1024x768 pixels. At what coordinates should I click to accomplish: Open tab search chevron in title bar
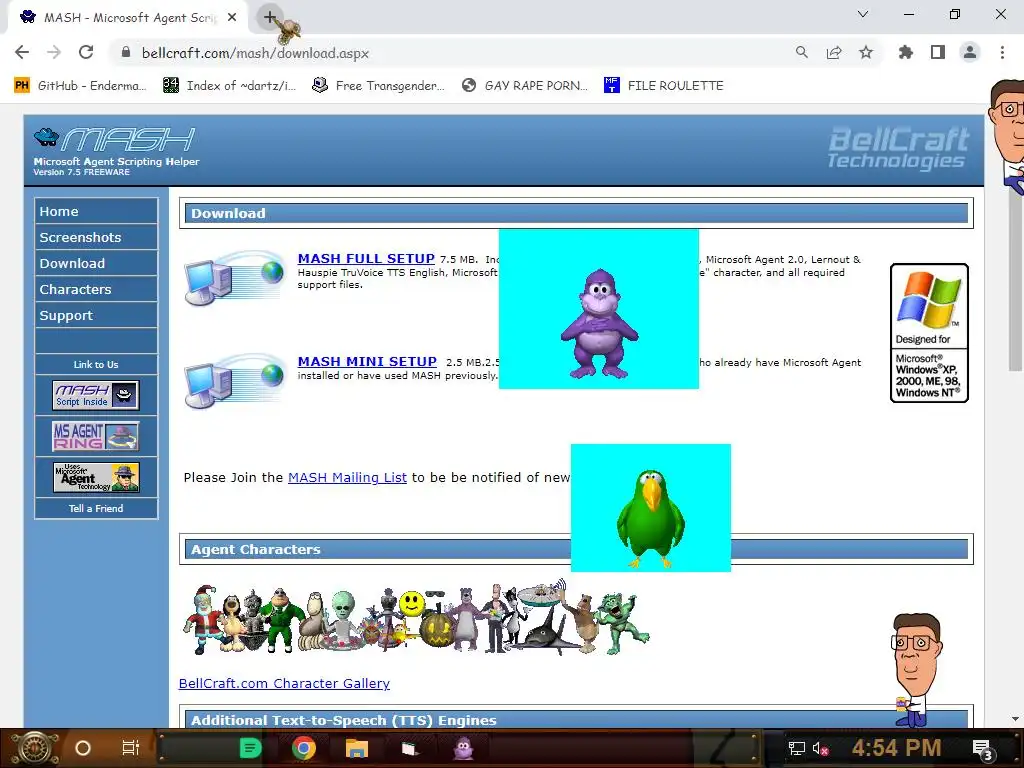pyautogui.click(x=863, y=14)
